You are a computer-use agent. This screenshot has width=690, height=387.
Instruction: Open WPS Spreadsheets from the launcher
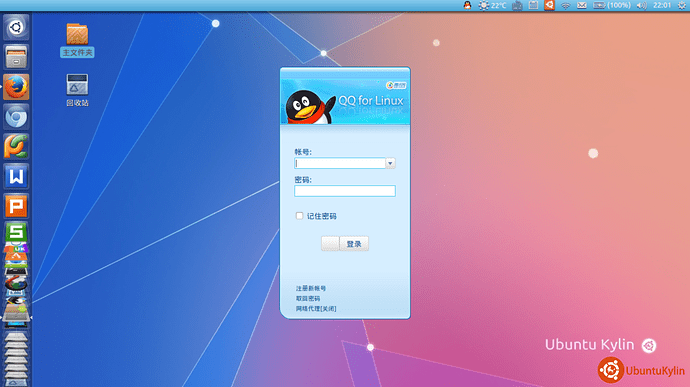(16, 232)
